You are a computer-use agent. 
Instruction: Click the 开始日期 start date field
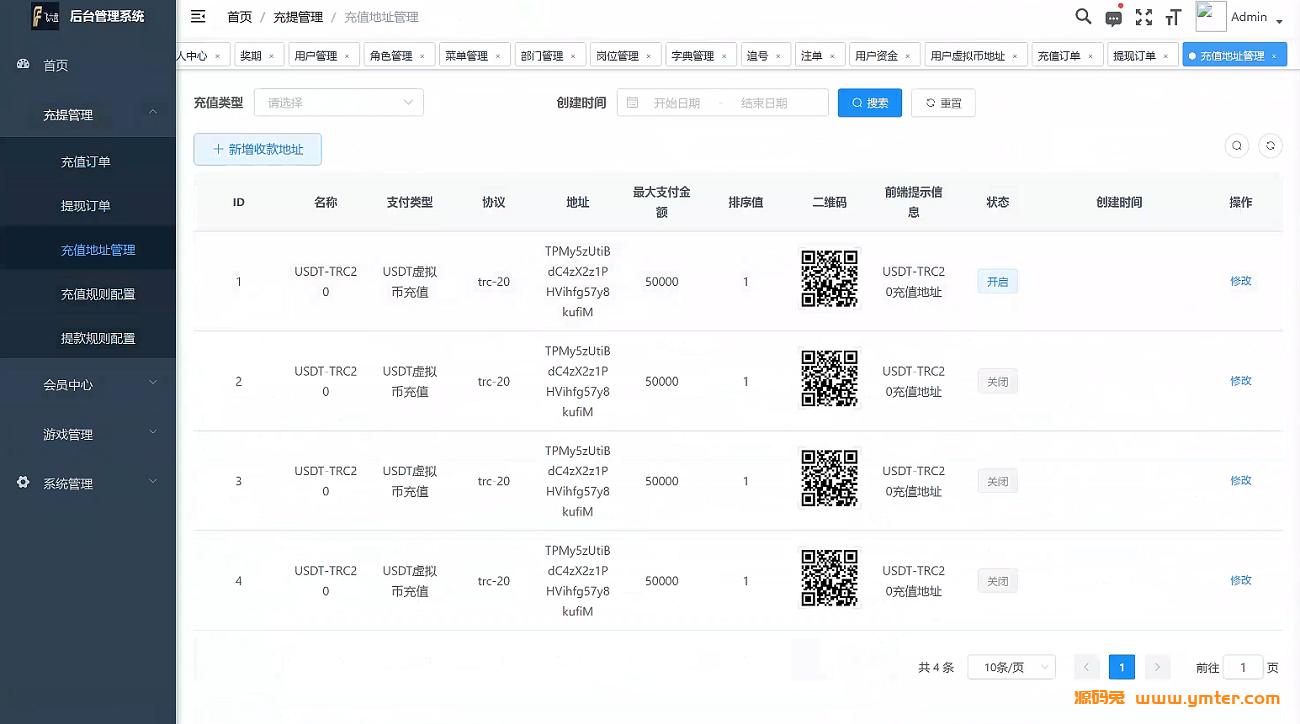pos(677,103)
